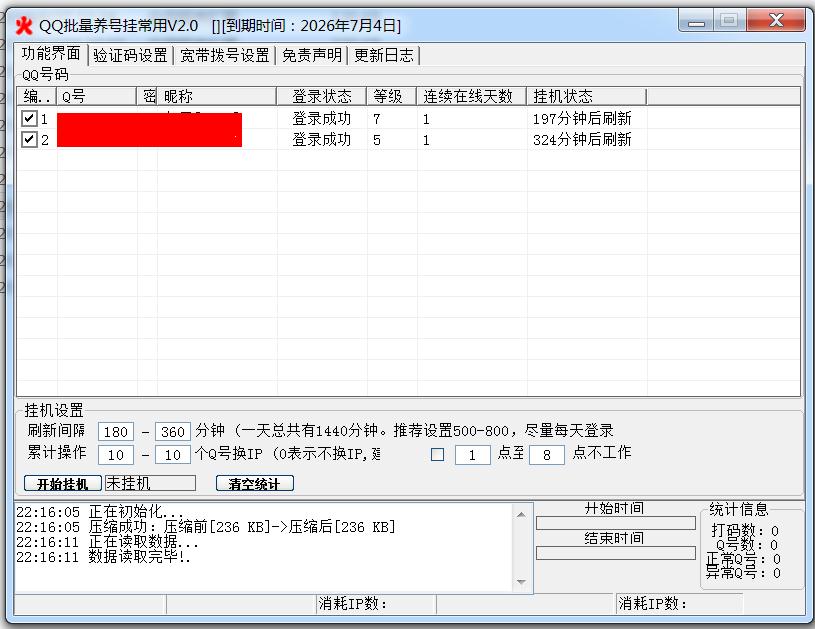815x629 pixels.
Task: Sort by the 连续在线天数 column header
Action: (471, 96)
